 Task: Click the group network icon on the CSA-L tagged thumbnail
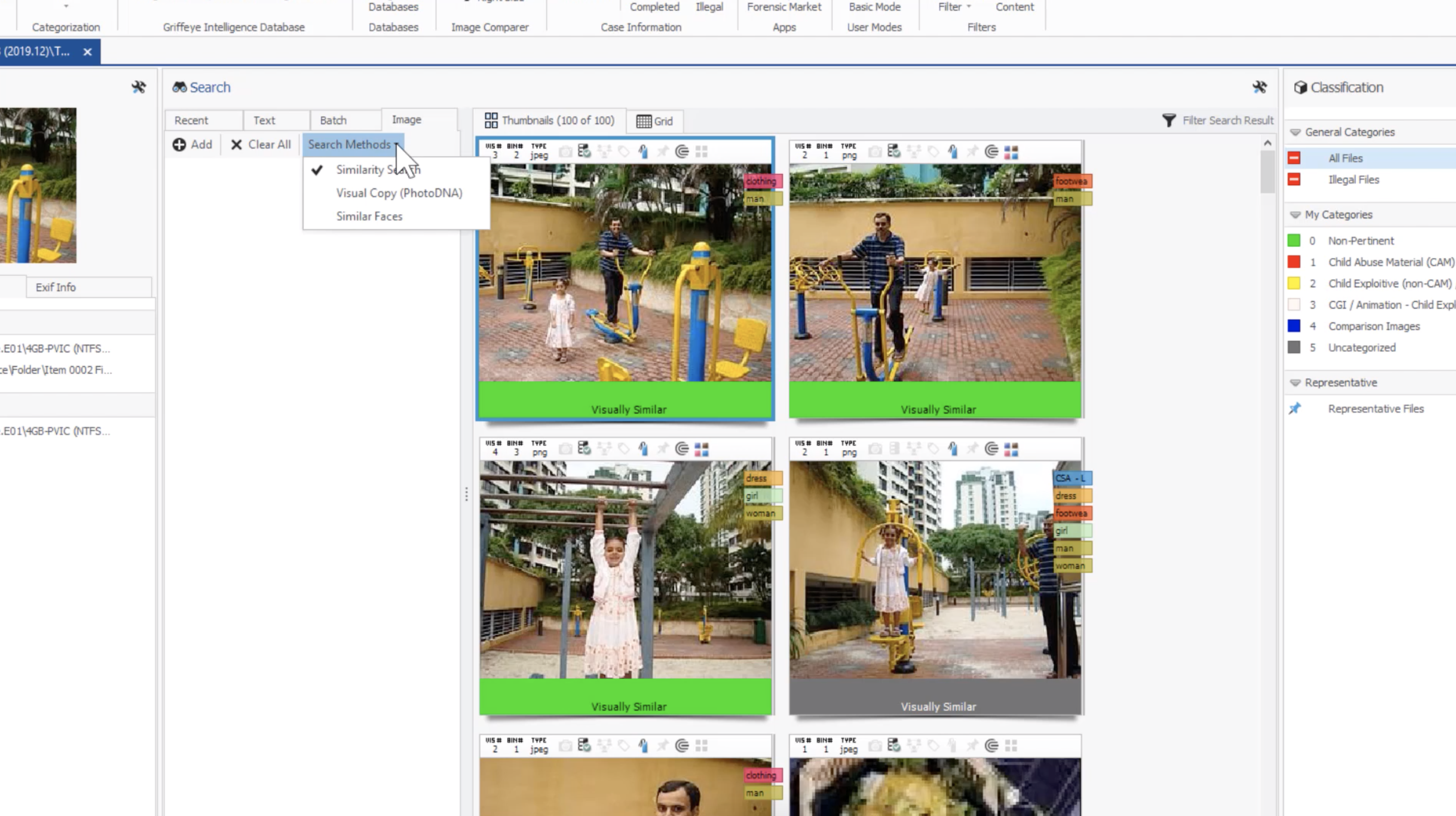[914, 448]
